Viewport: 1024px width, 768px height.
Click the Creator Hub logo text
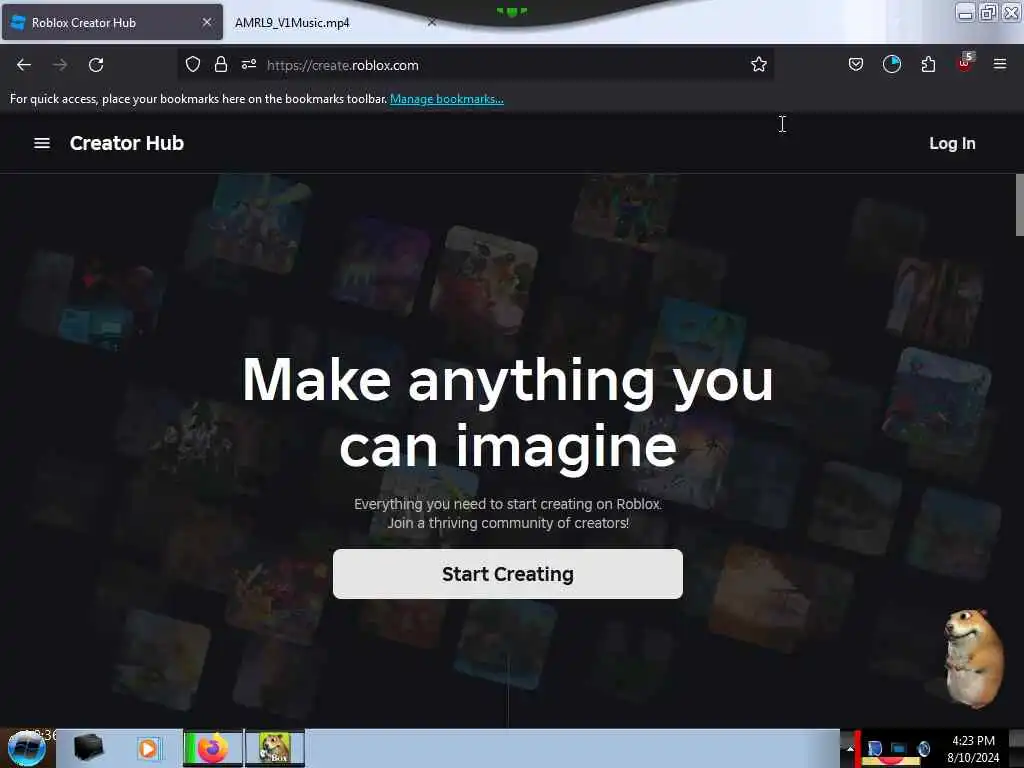click(127, 143)
